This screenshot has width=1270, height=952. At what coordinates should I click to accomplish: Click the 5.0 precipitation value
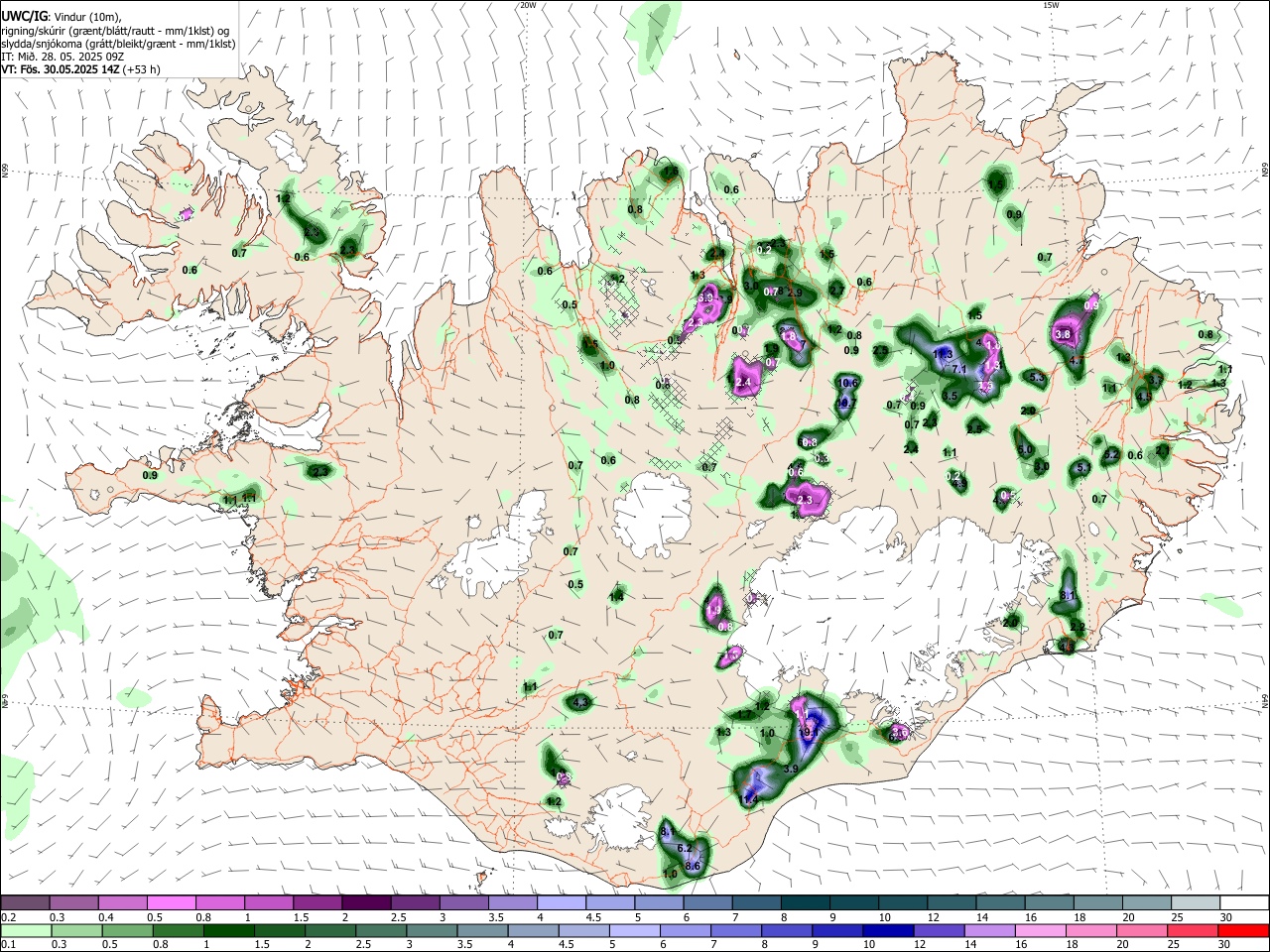(x=1026, y=450)
